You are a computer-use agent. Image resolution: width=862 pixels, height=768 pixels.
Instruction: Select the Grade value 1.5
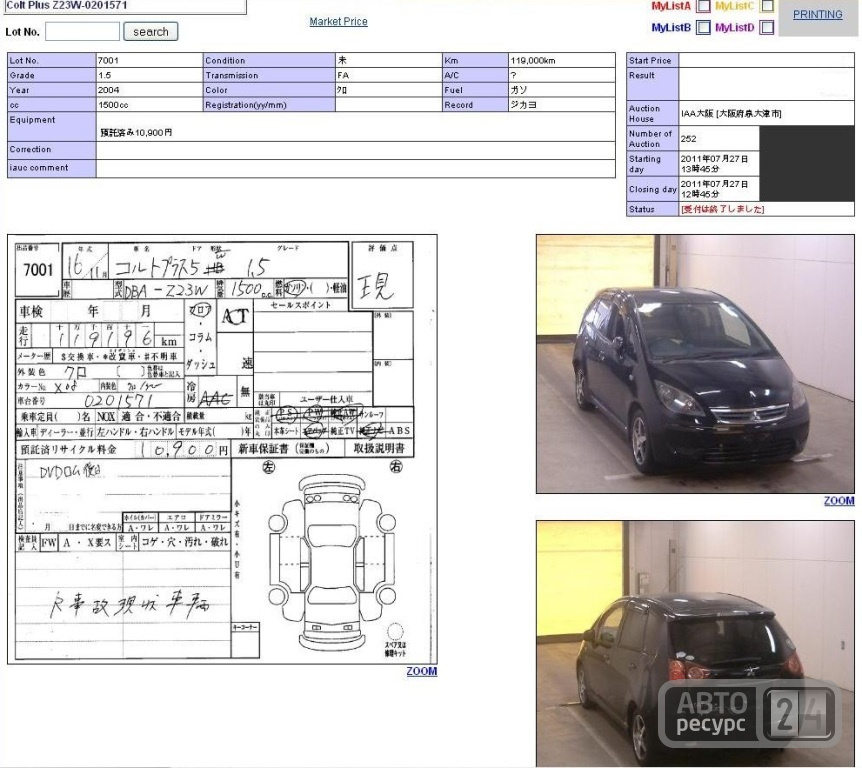[104, 75]
